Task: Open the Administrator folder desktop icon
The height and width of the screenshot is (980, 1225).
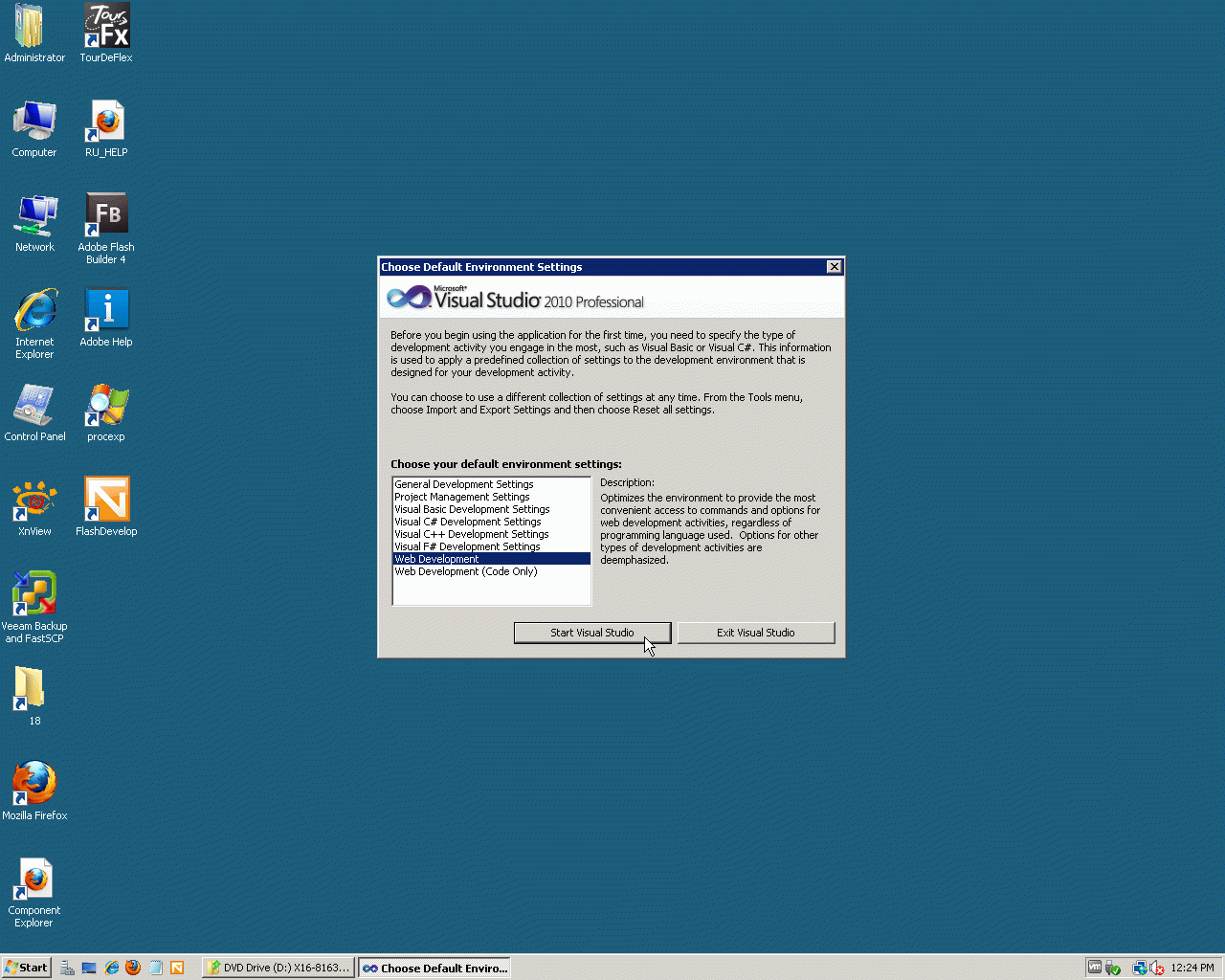Action: pos(34,34)
